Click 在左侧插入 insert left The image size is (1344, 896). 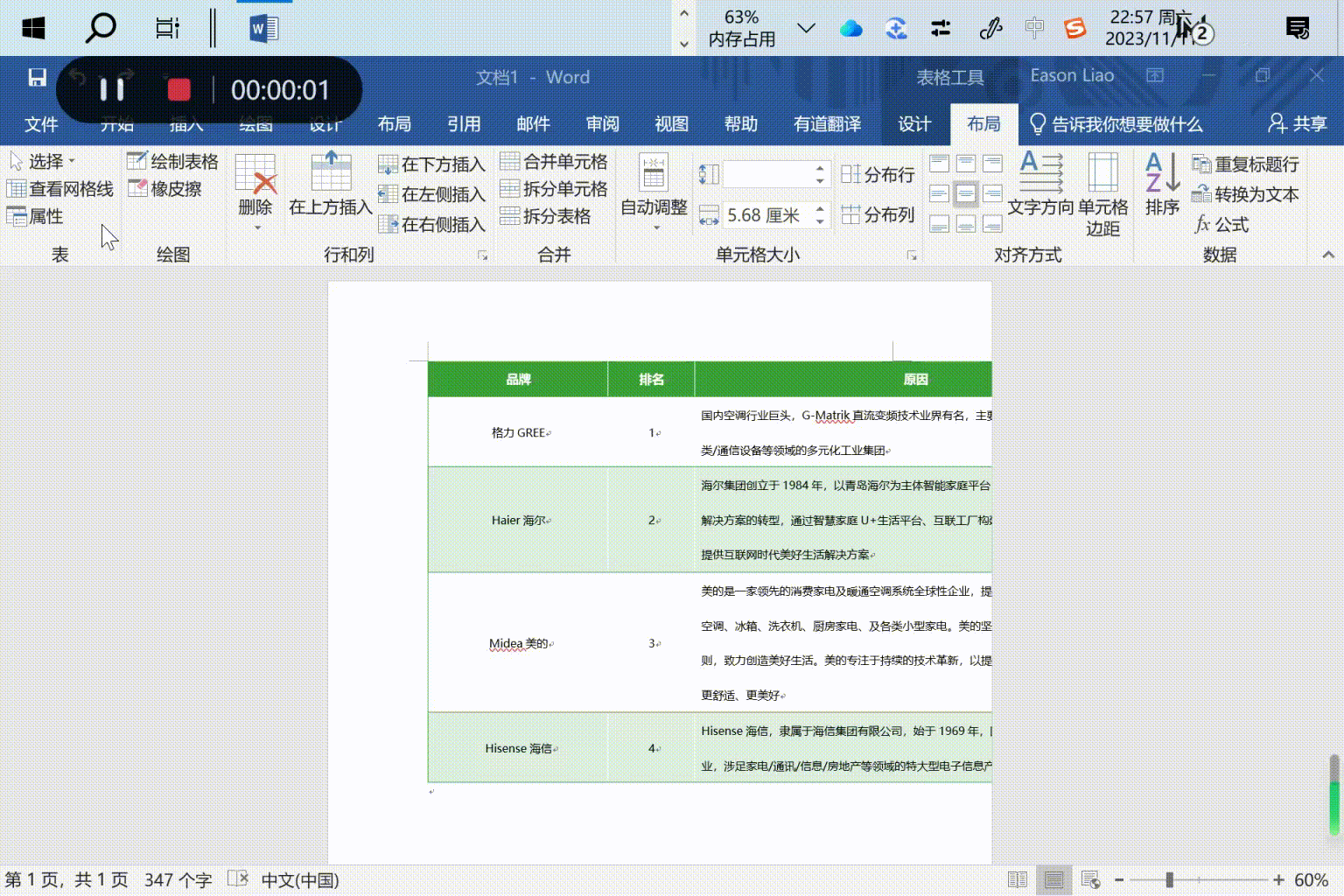point(431,194)
